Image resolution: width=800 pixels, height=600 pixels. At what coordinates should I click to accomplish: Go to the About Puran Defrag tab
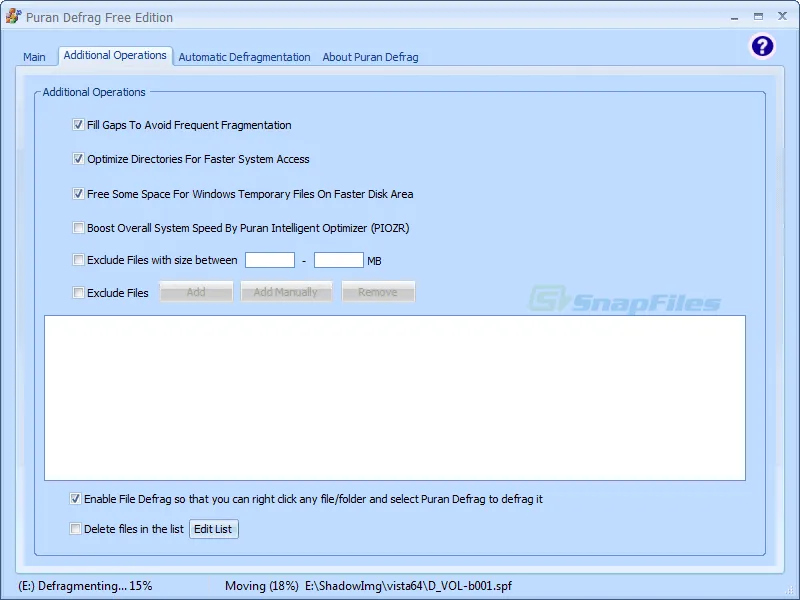[x=370, y=57]
